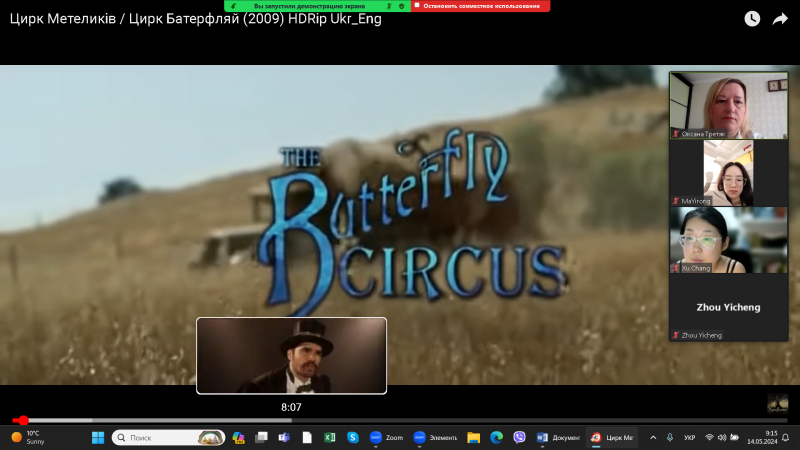Switch to the Zoom window in taskbar

(386, 438)
